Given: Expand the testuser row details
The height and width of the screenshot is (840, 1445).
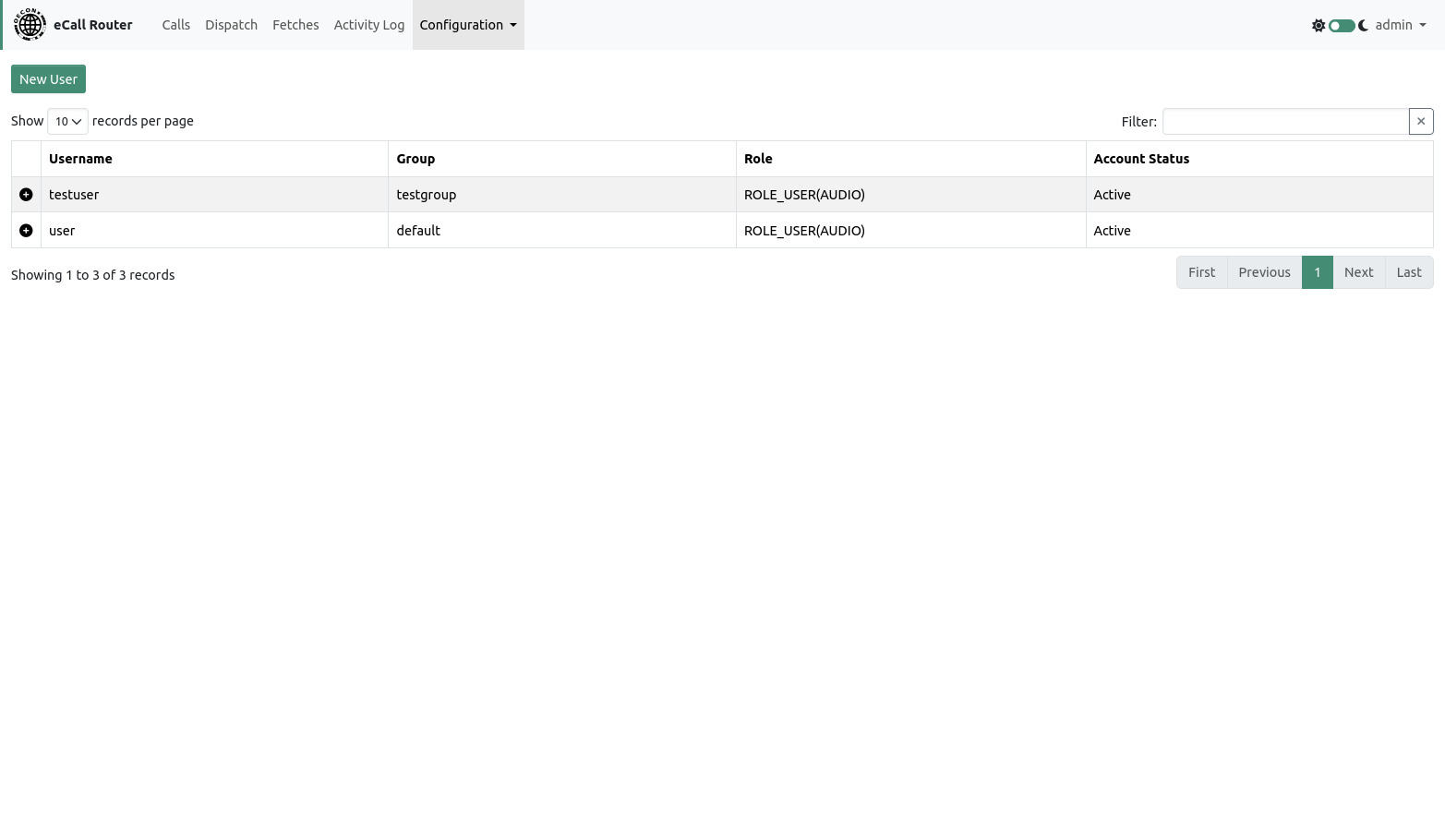Looking at the screenshot, I should tap(26, 195).
